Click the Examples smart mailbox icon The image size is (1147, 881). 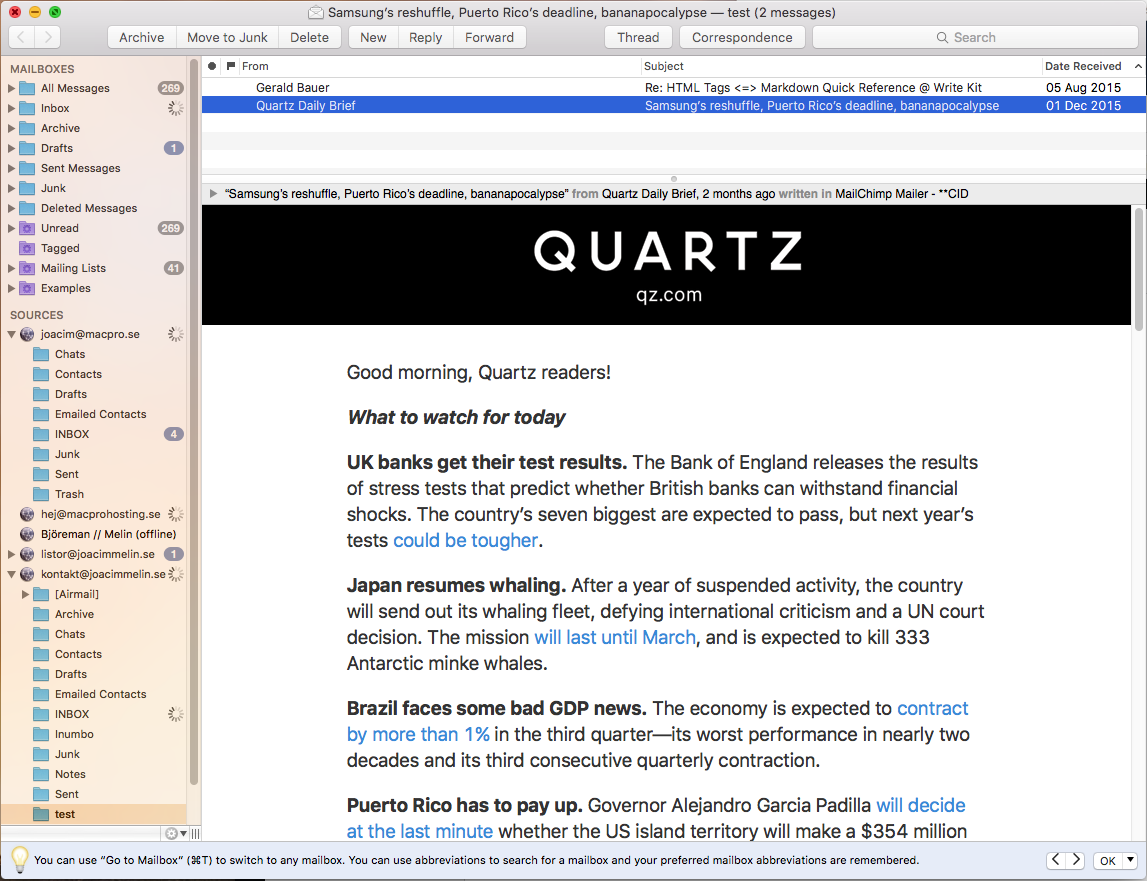point(27,288)
